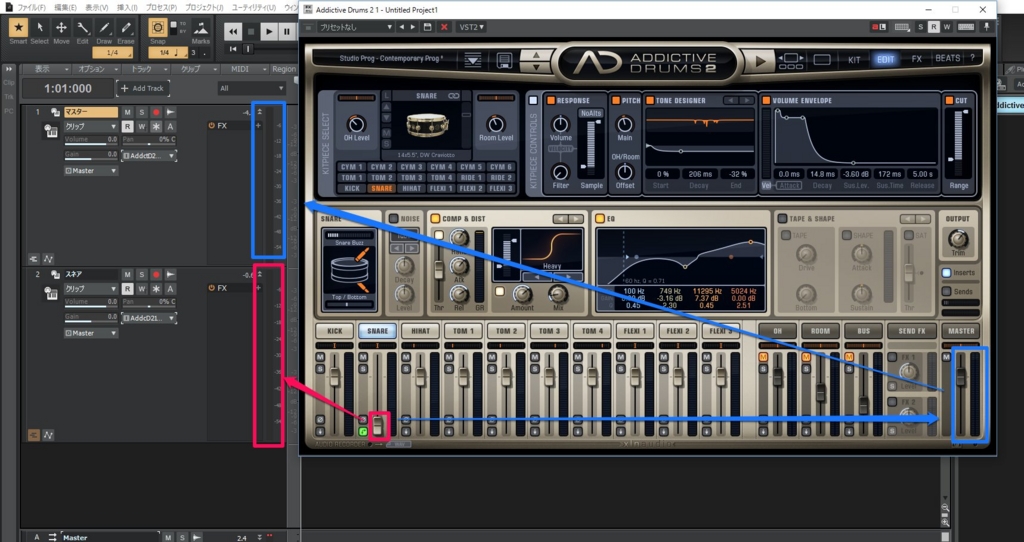This screenshot has width=1024, height=542.
Task: Expand the MIDI dropdown in track view
Action: tap(244, 69)
